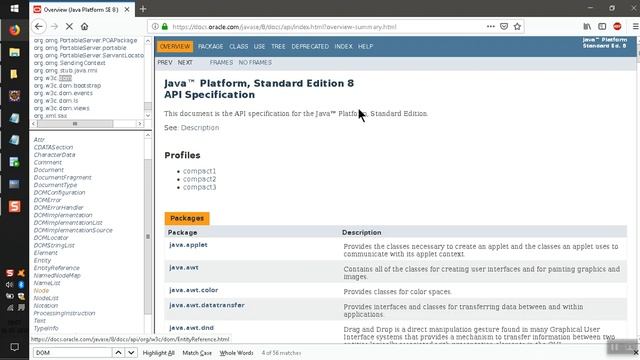This screenshot has height=360, width=640.
Task: Select the OVERVIEW navigation tab
Action: [175, 47]
